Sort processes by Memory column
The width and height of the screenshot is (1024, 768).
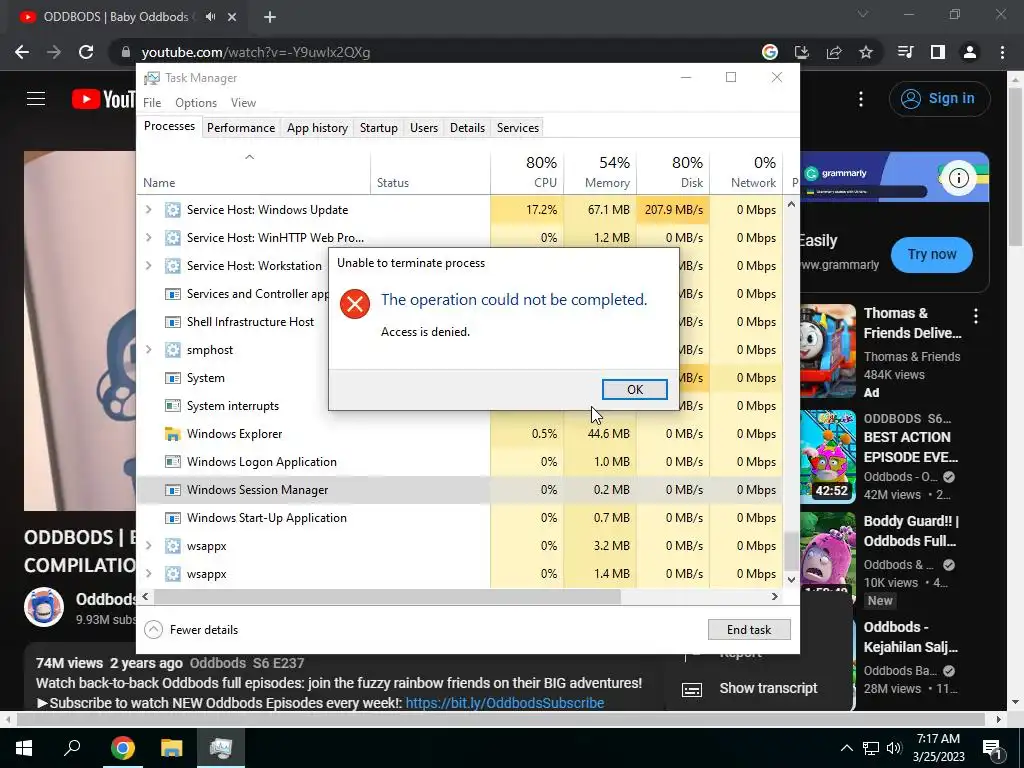point(600,172)
